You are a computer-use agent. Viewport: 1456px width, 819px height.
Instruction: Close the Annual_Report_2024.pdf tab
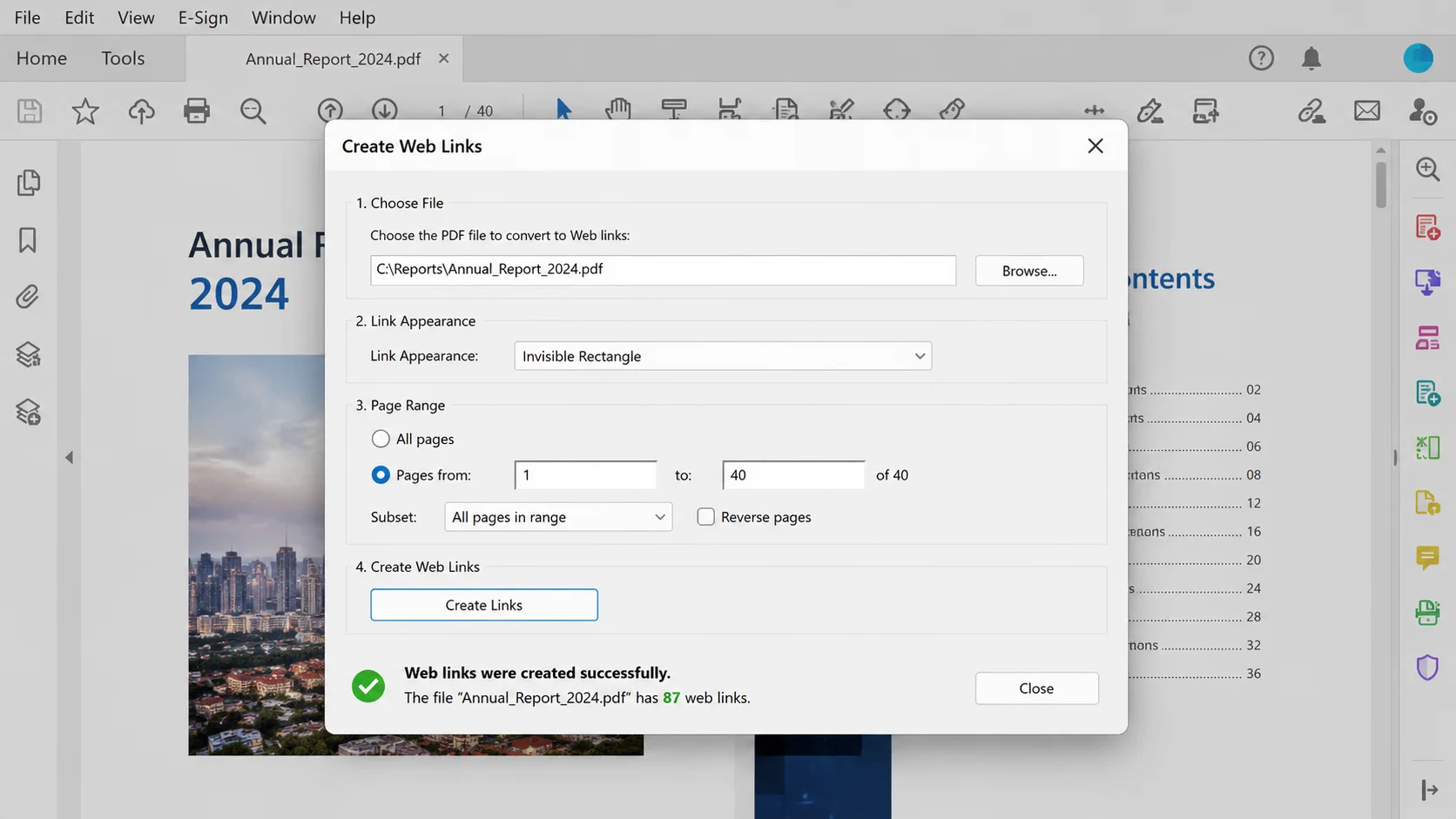pos(444,58)
